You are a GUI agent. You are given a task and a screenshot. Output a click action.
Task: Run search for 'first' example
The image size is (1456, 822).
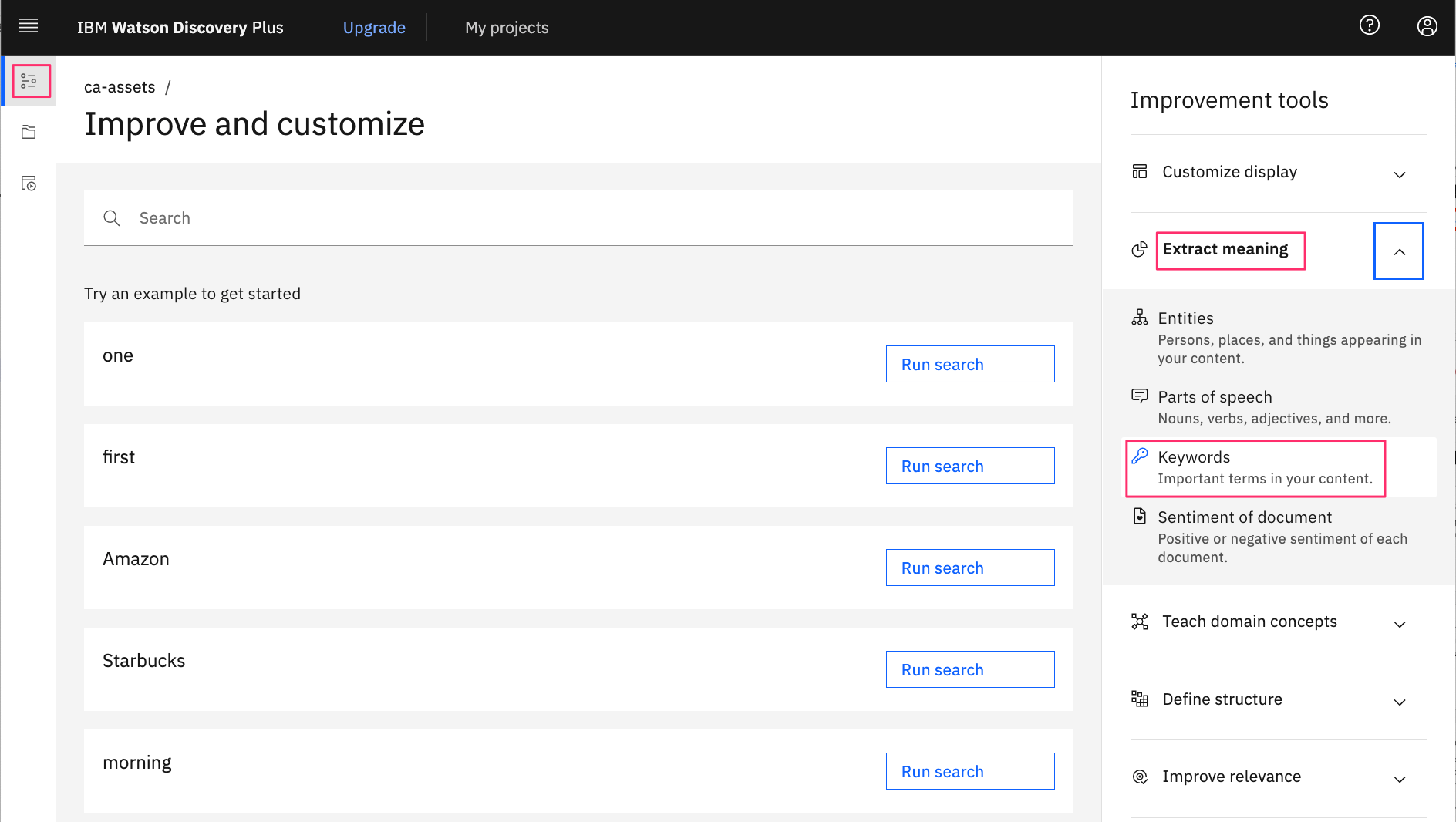pyautogui.click(x=970, y=466)
